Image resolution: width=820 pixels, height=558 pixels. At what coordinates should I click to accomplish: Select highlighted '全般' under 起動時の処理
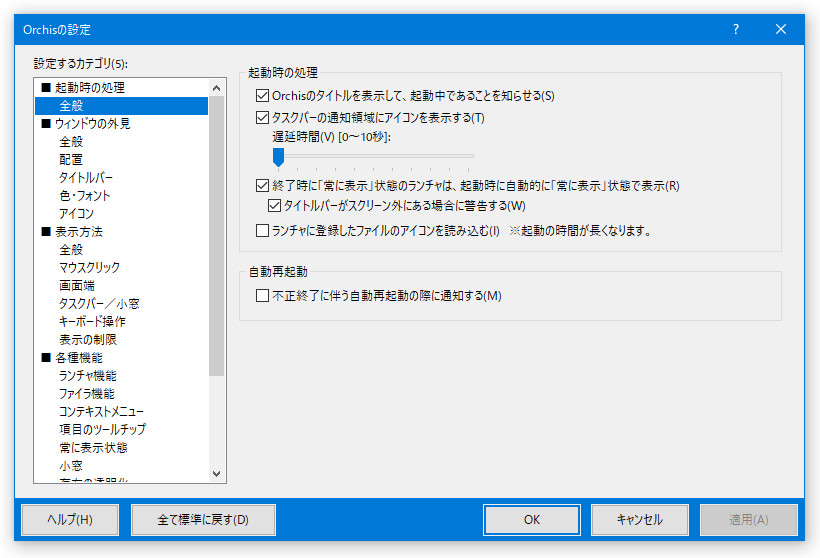coord(121,106)
